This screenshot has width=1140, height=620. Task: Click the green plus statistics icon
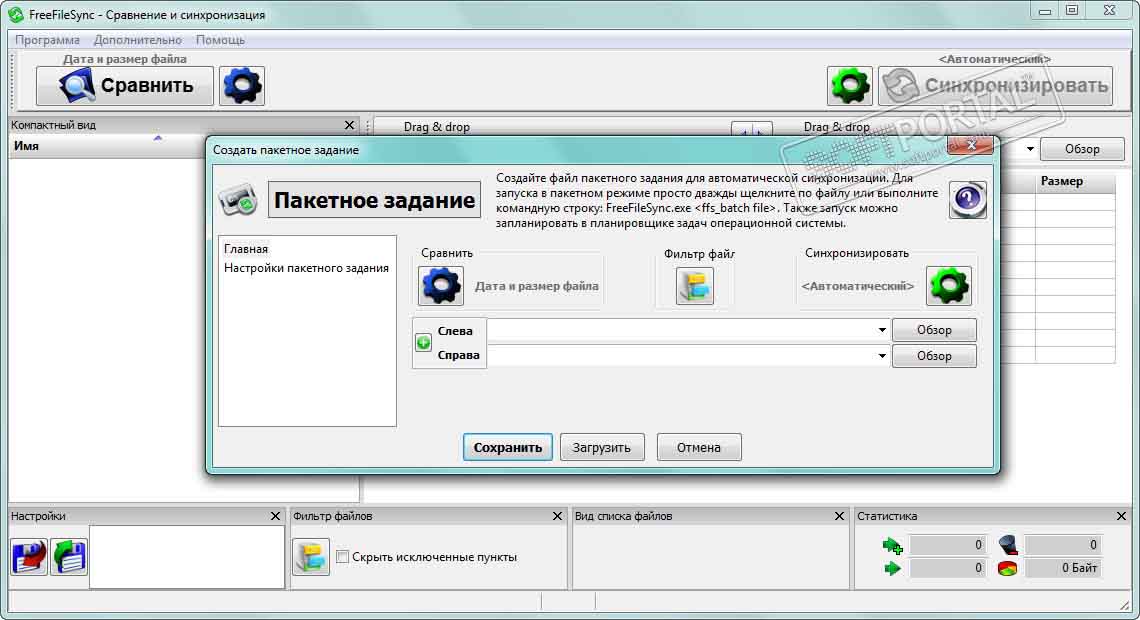[x=892, y=545]
